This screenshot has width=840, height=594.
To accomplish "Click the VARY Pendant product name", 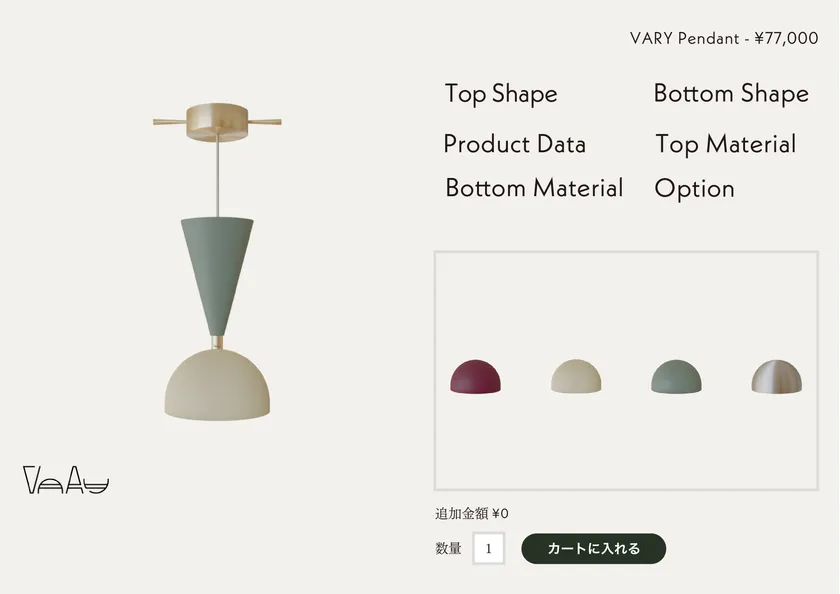I will [x=685, y=39].
